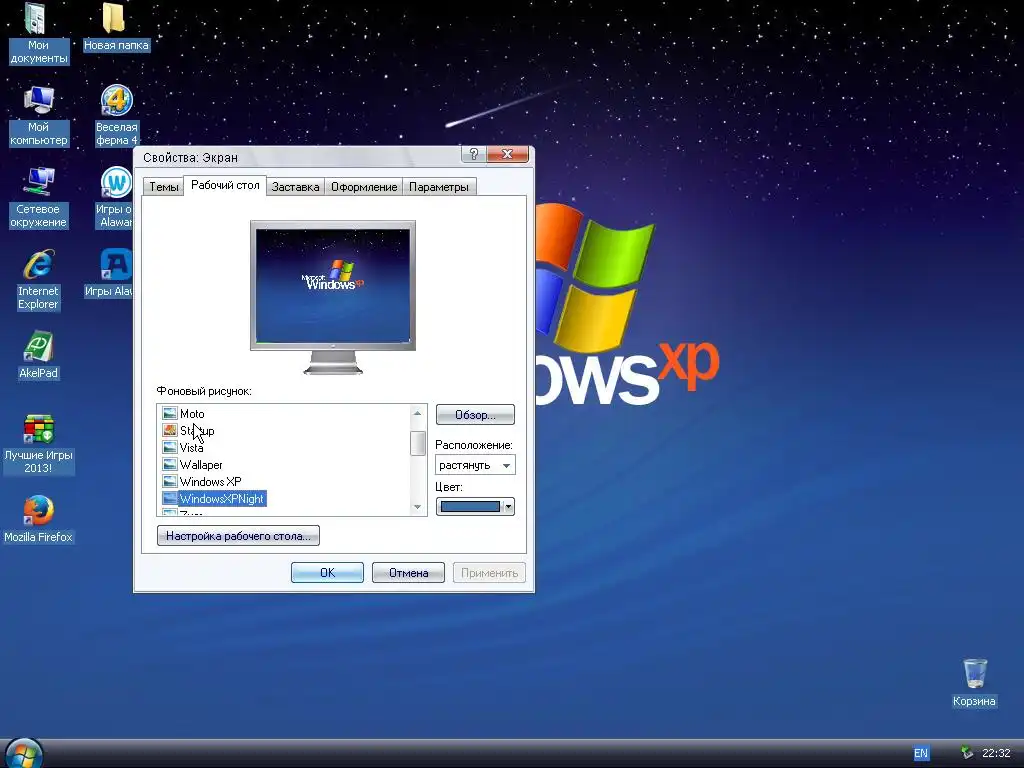Click the 22:32 clock in the taskbar
This screenshot has width=1024, height=768.
tap(996, 753)
